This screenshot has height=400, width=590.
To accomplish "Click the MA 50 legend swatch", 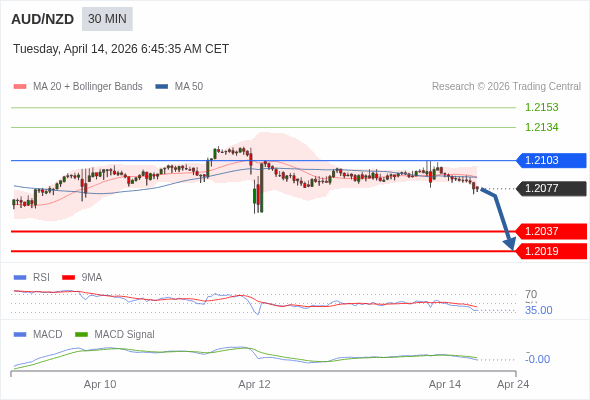I will tap(162, 87).
